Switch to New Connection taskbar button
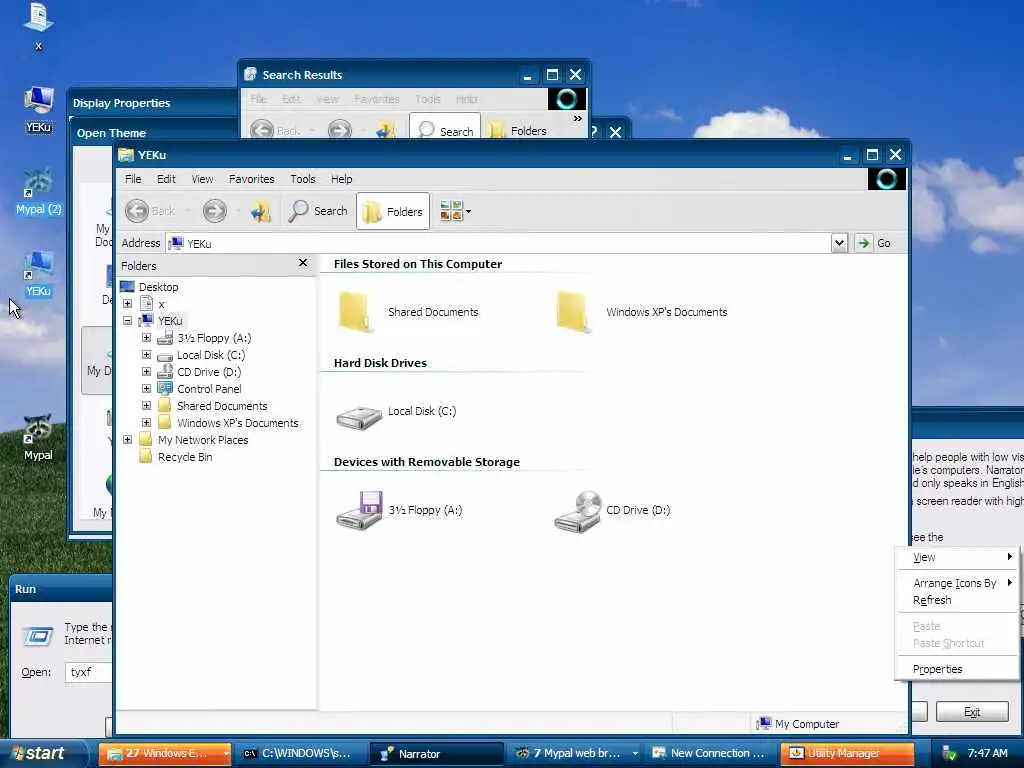This screenshot has width=1024, height=768. pyautogui.click(x=710, y=754)
